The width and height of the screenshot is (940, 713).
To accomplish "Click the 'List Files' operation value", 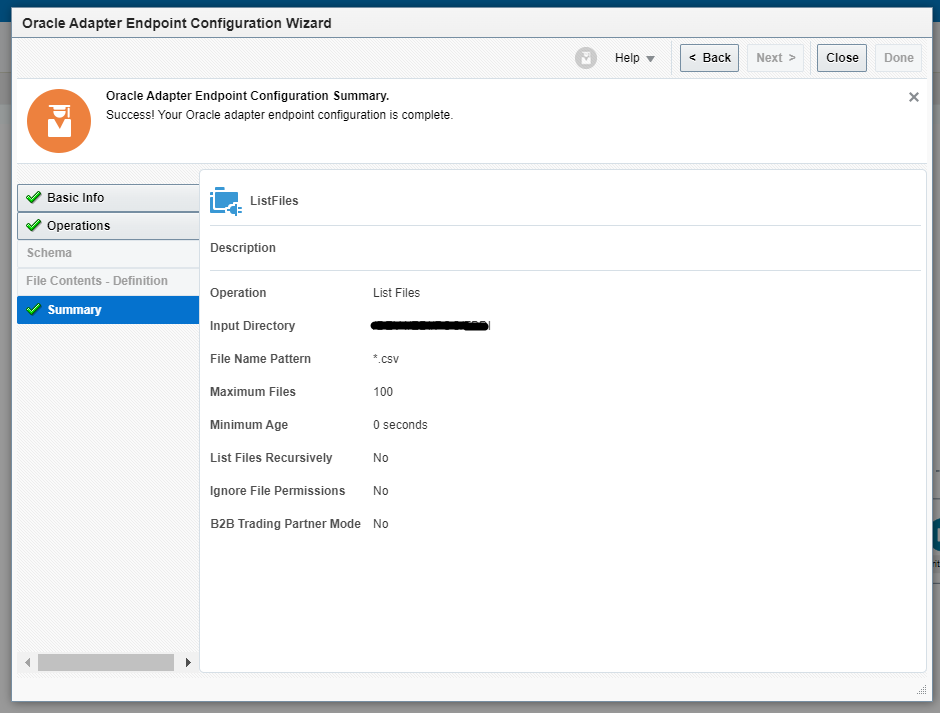I will [396, 293].
